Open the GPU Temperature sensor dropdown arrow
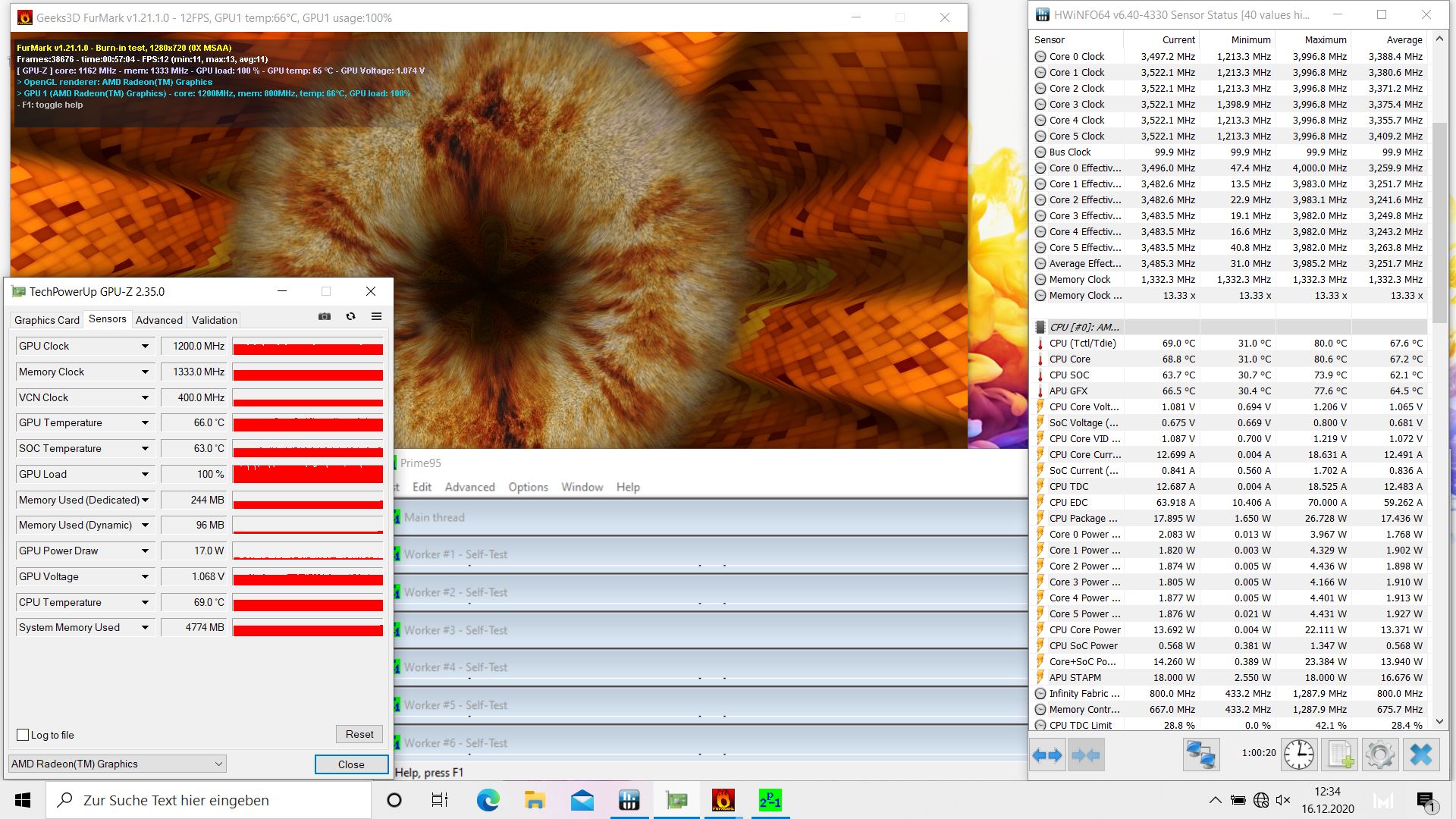1456x819 pixels. pos(145,423)
